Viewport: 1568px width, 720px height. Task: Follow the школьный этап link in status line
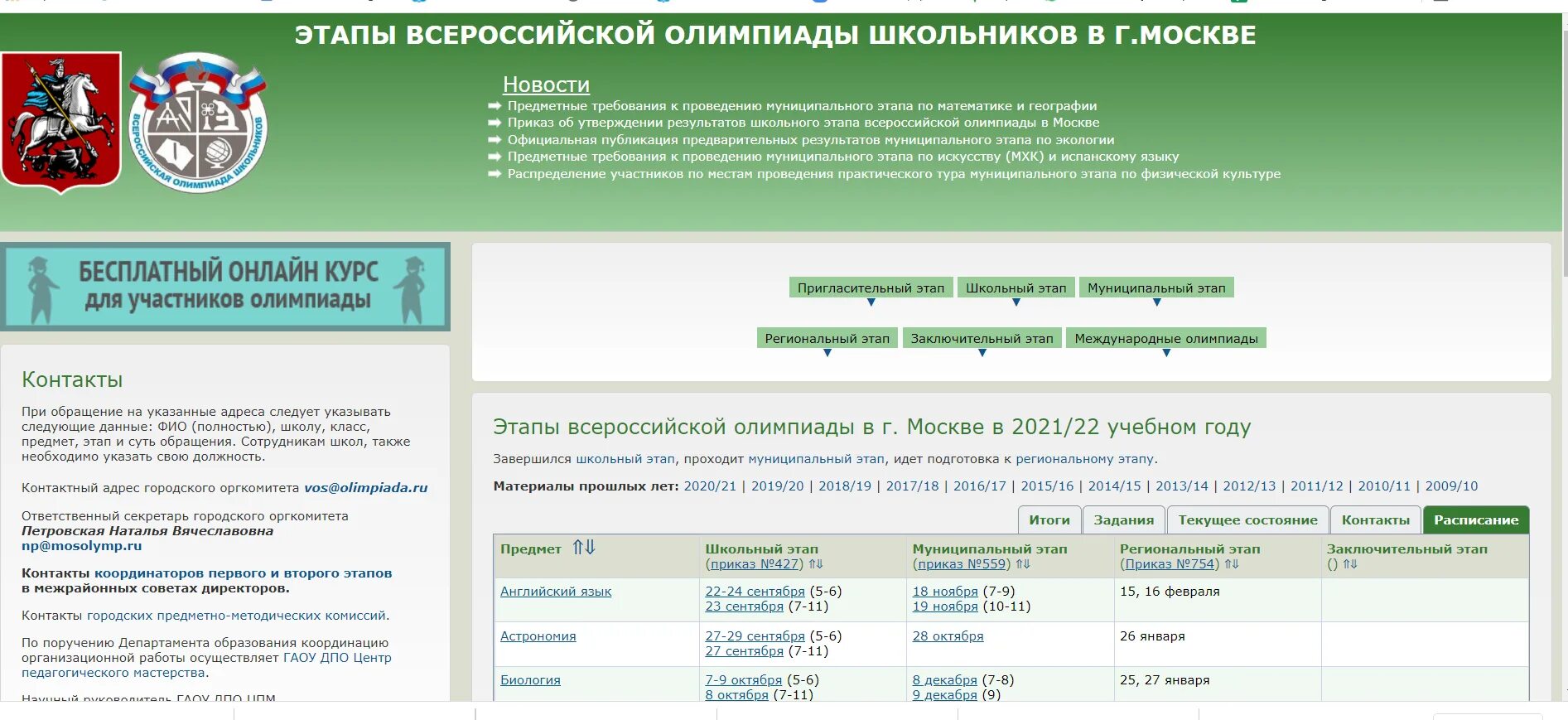click(x=625, y=459)
